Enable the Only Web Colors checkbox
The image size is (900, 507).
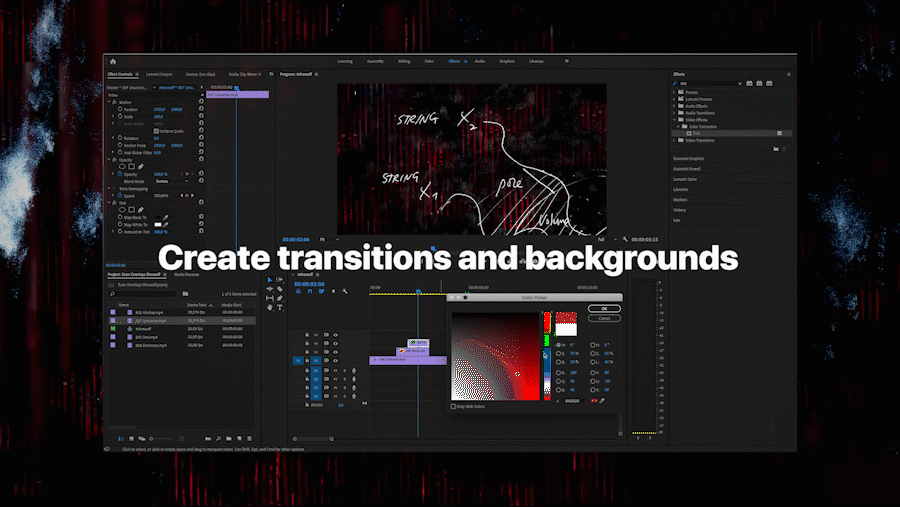coord(453,406)
